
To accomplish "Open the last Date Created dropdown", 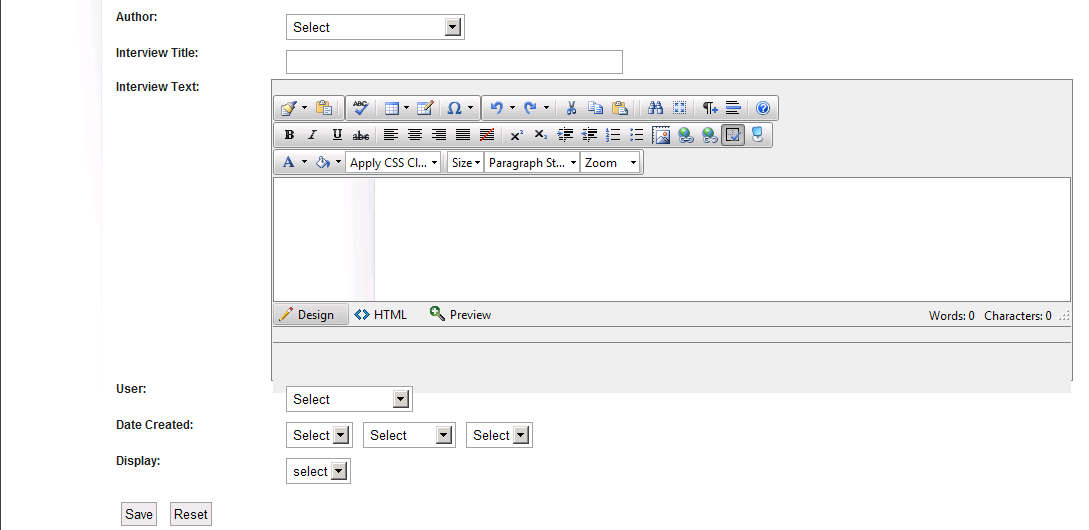I will 499,436.
